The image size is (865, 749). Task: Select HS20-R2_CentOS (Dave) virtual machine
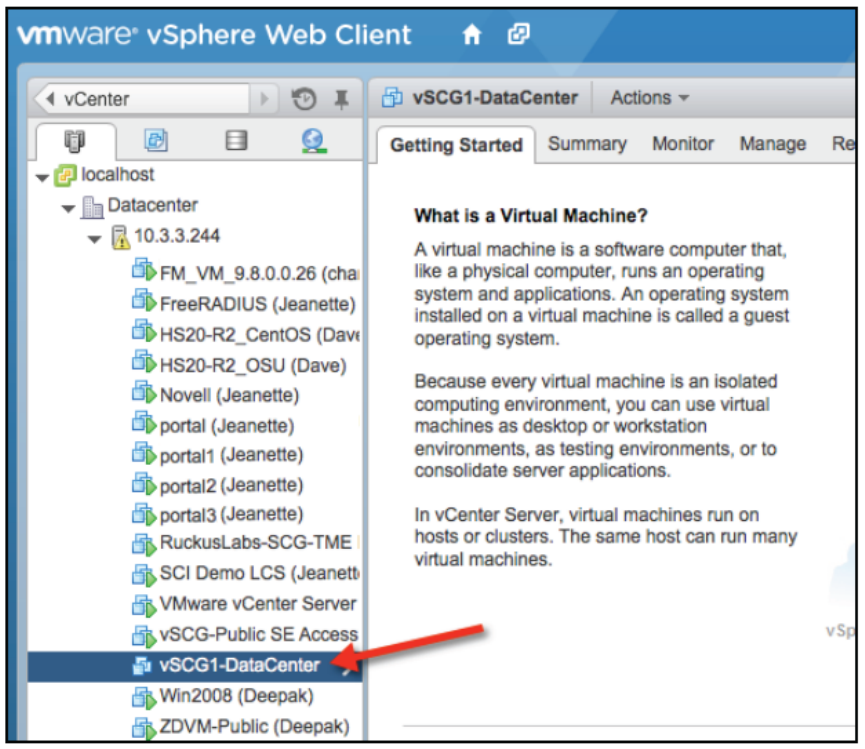tap(259, 335)
